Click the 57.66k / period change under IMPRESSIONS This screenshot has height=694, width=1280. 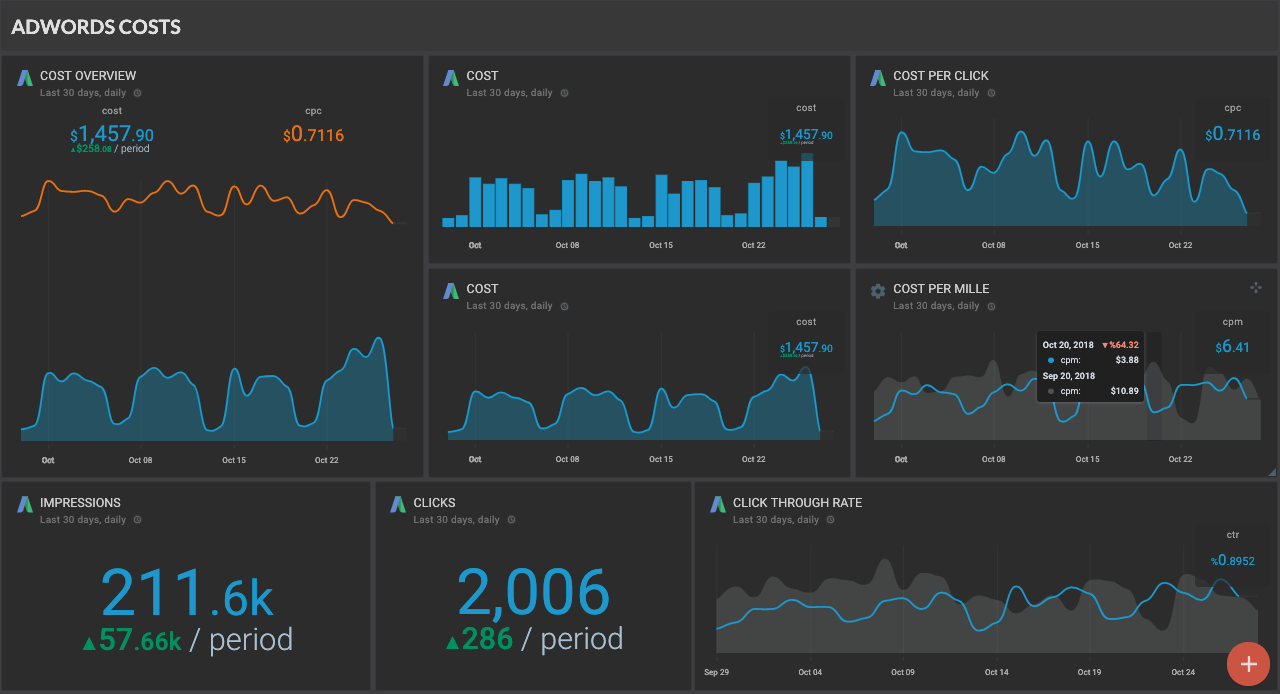coord(187,640)
